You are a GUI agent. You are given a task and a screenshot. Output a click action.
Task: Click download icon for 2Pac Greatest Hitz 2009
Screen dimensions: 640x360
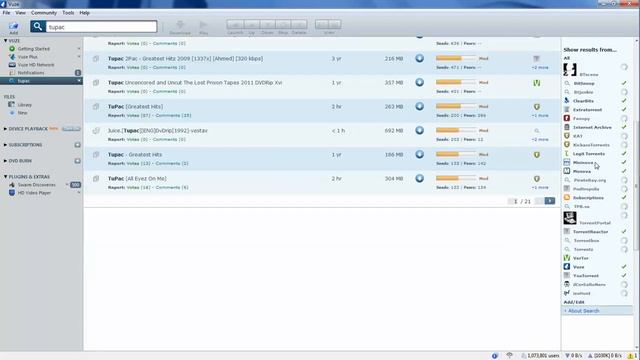420,58
